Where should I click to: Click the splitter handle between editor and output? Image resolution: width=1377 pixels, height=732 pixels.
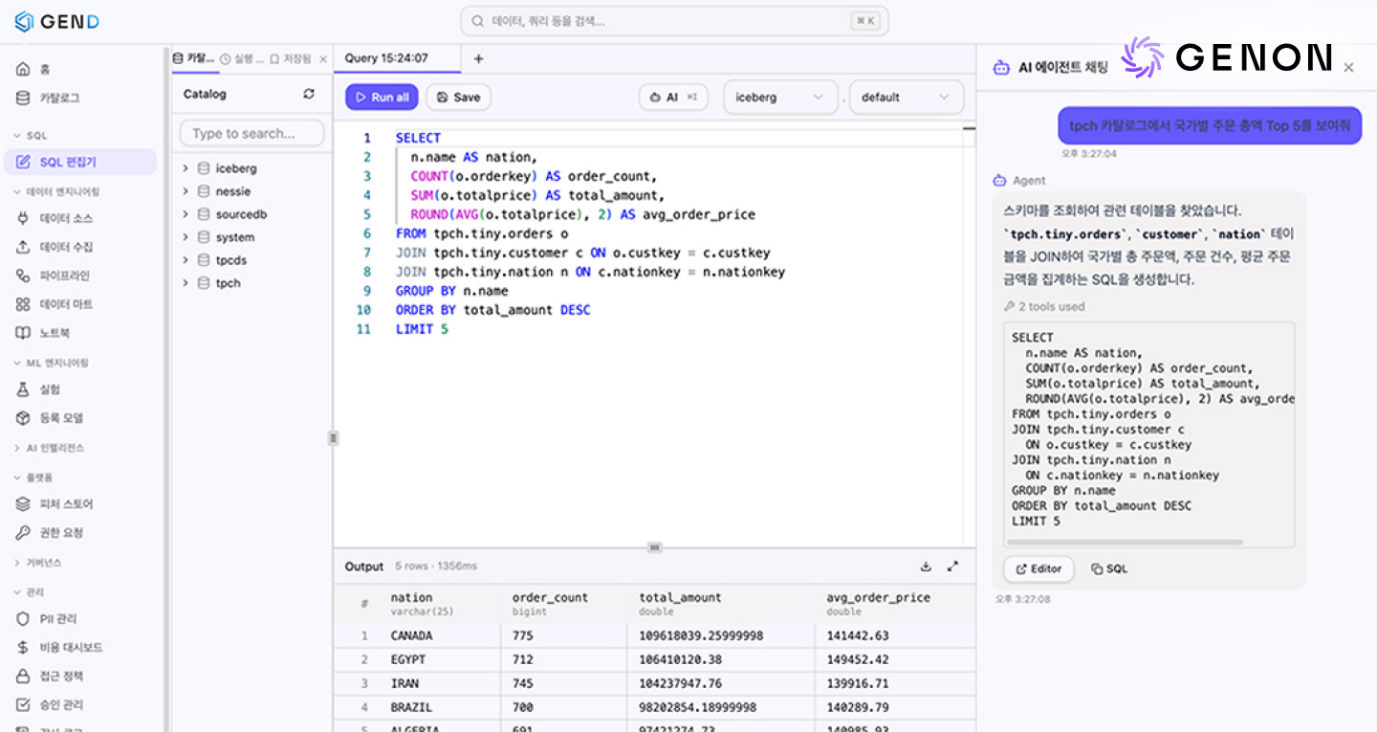654,547
